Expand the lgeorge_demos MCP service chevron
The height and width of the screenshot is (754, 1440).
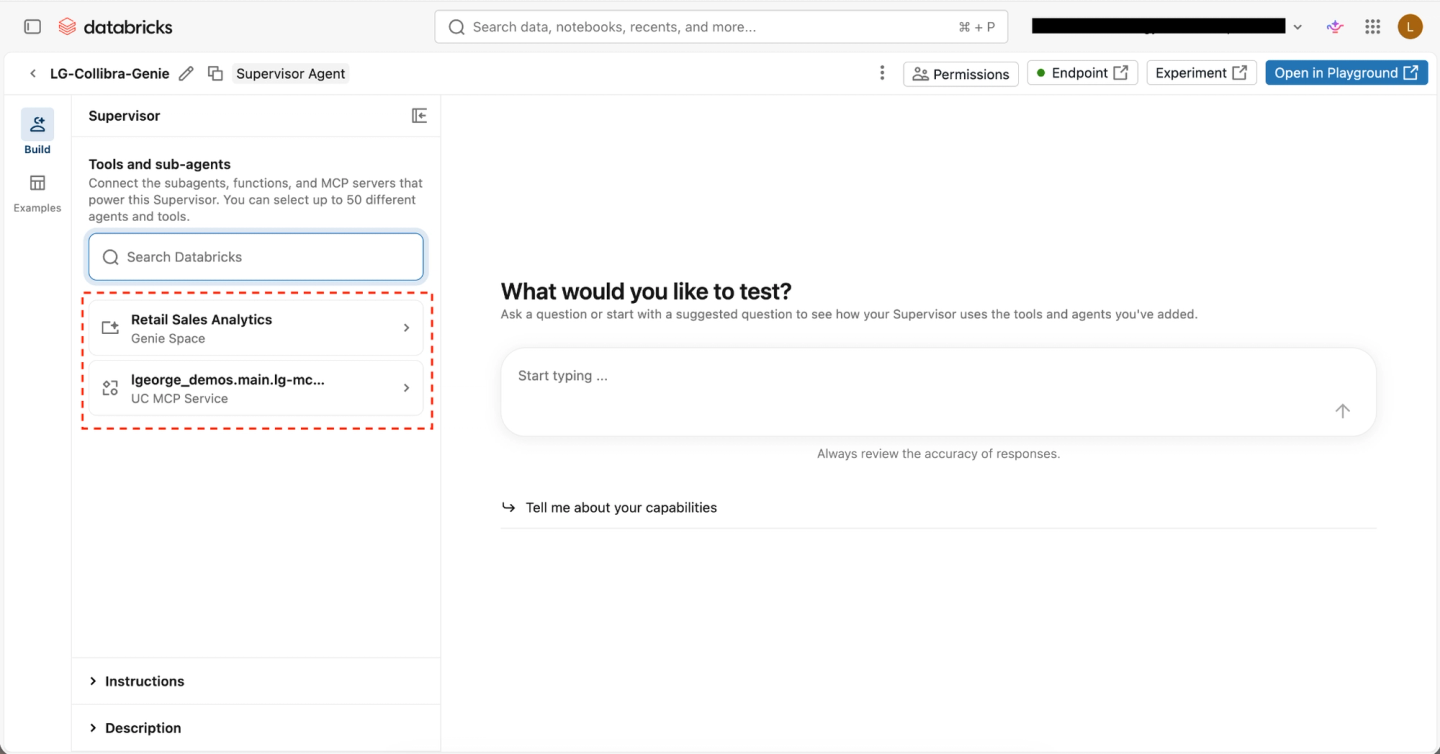click(406, 388)
